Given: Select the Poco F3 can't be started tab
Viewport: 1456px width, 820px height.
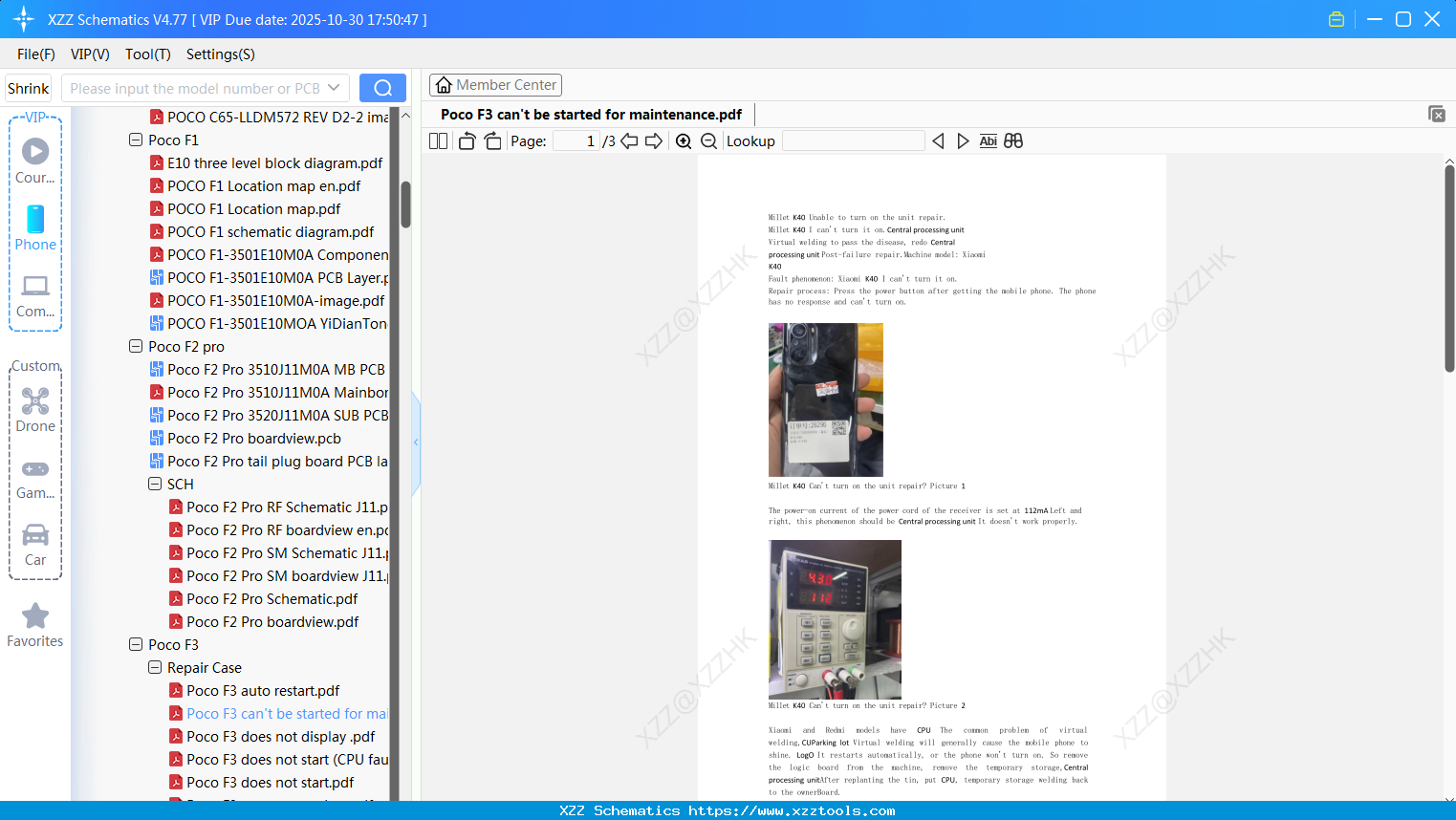Looking at the screenshot, I should 591,115.
